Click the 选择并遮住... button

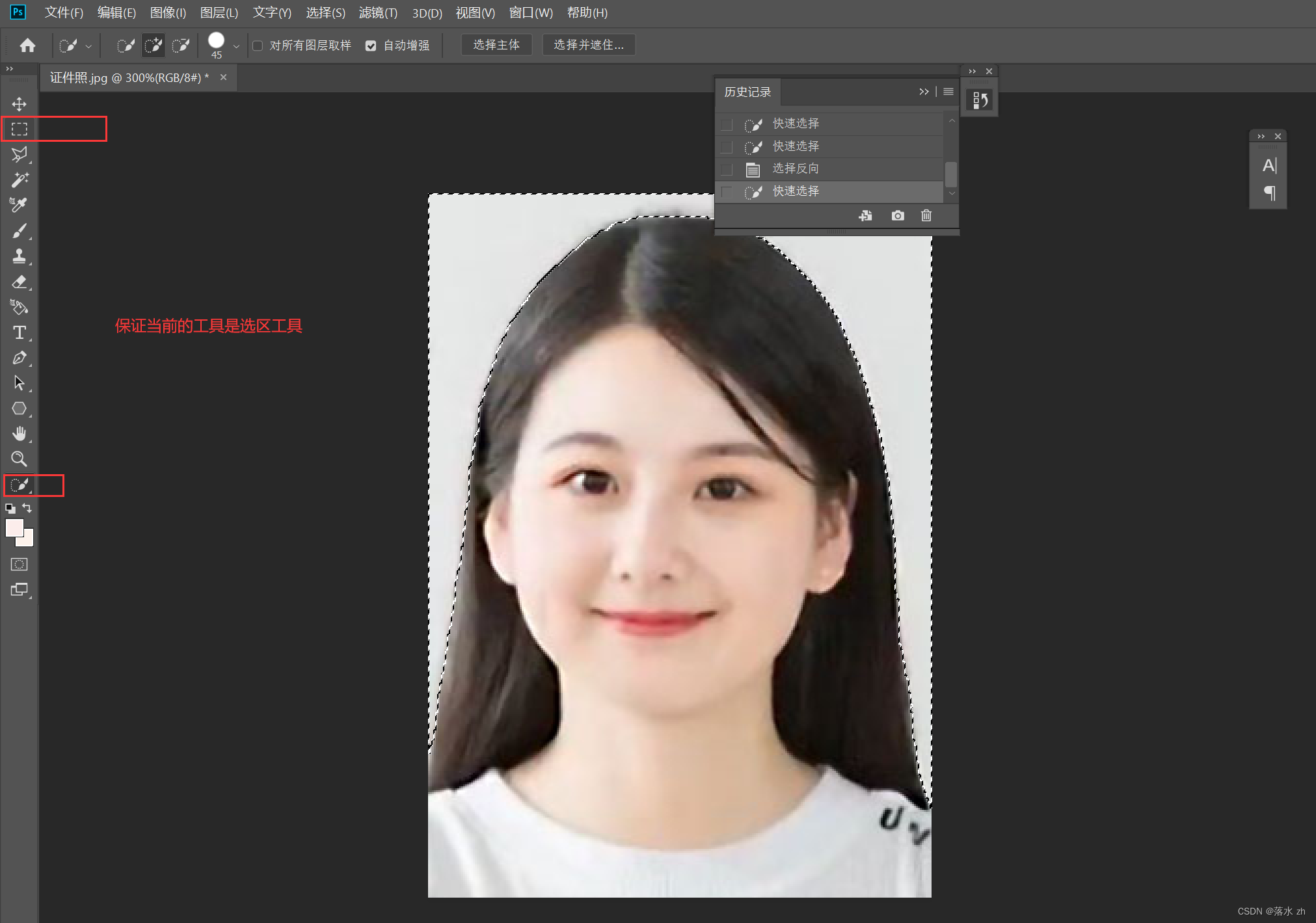tap(589, 45)
